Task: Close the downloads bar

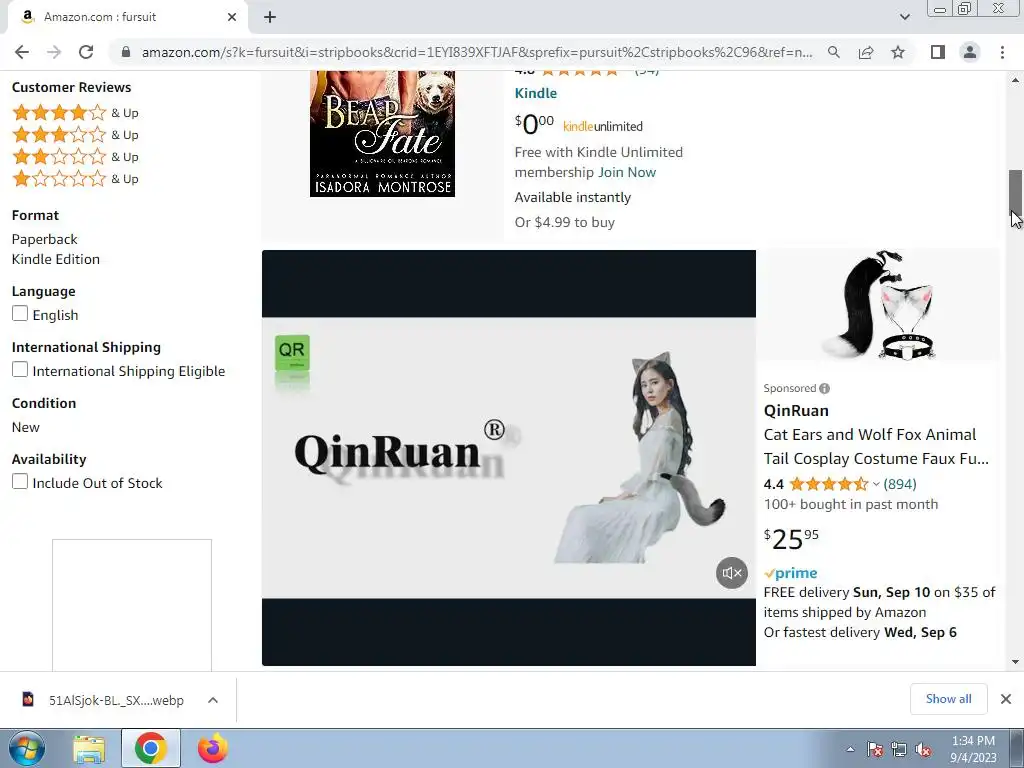Action: point(1006,699)
